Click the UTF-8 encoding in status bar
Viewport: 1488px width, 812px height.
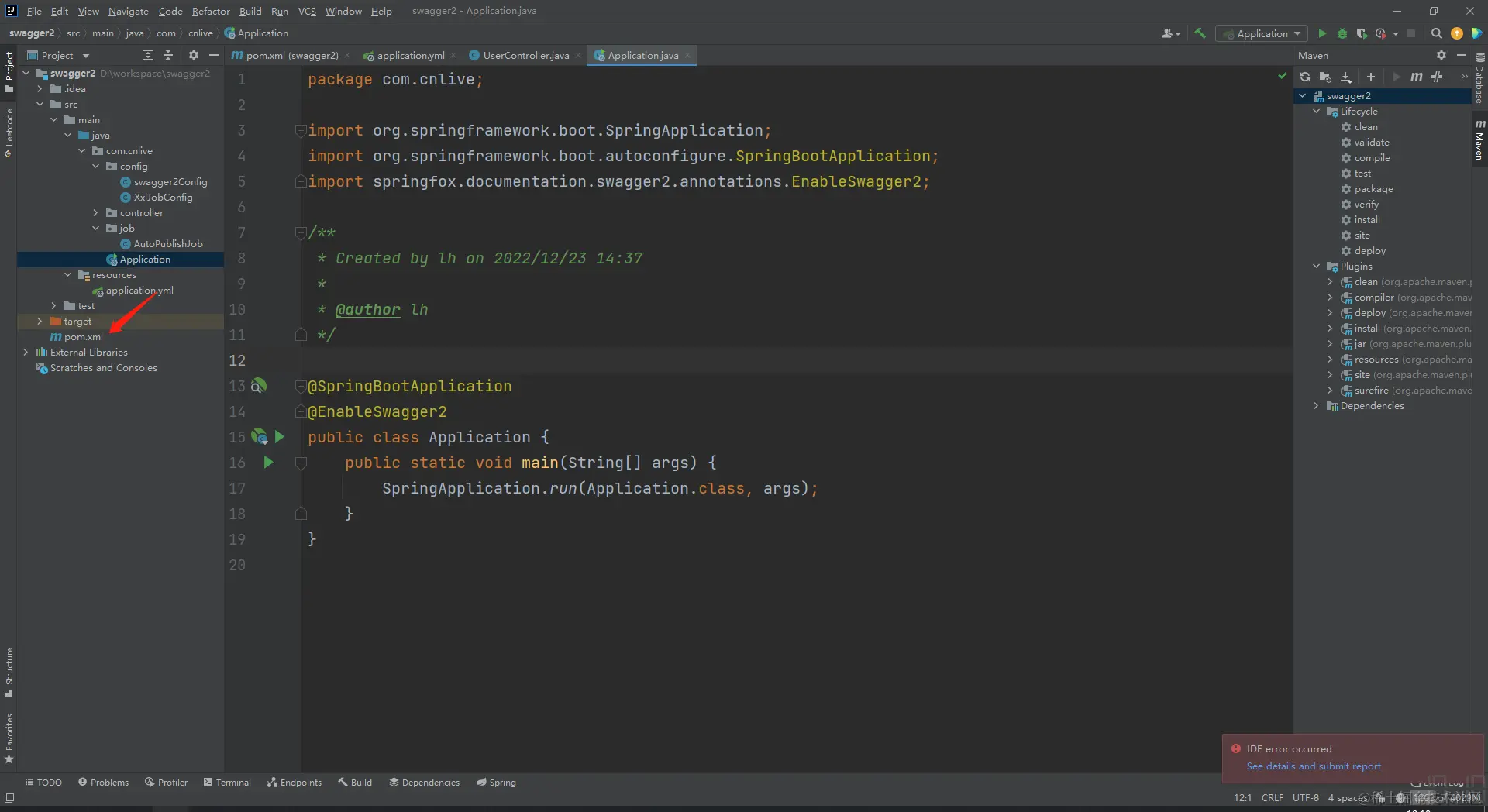point(1306,797)
